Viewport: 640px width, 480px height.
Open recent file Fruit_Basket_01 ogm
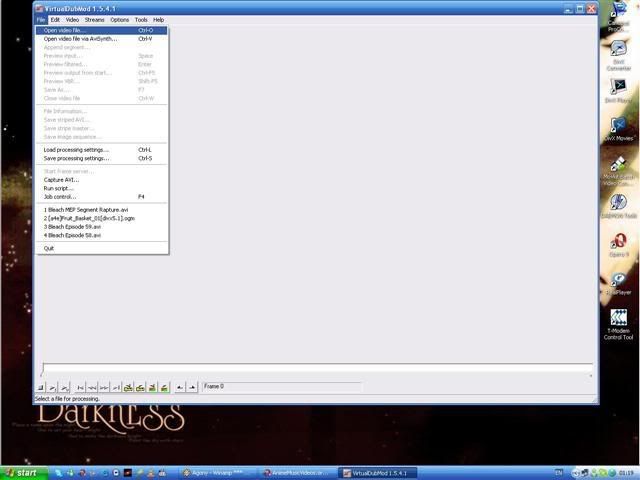pos(102,218)
